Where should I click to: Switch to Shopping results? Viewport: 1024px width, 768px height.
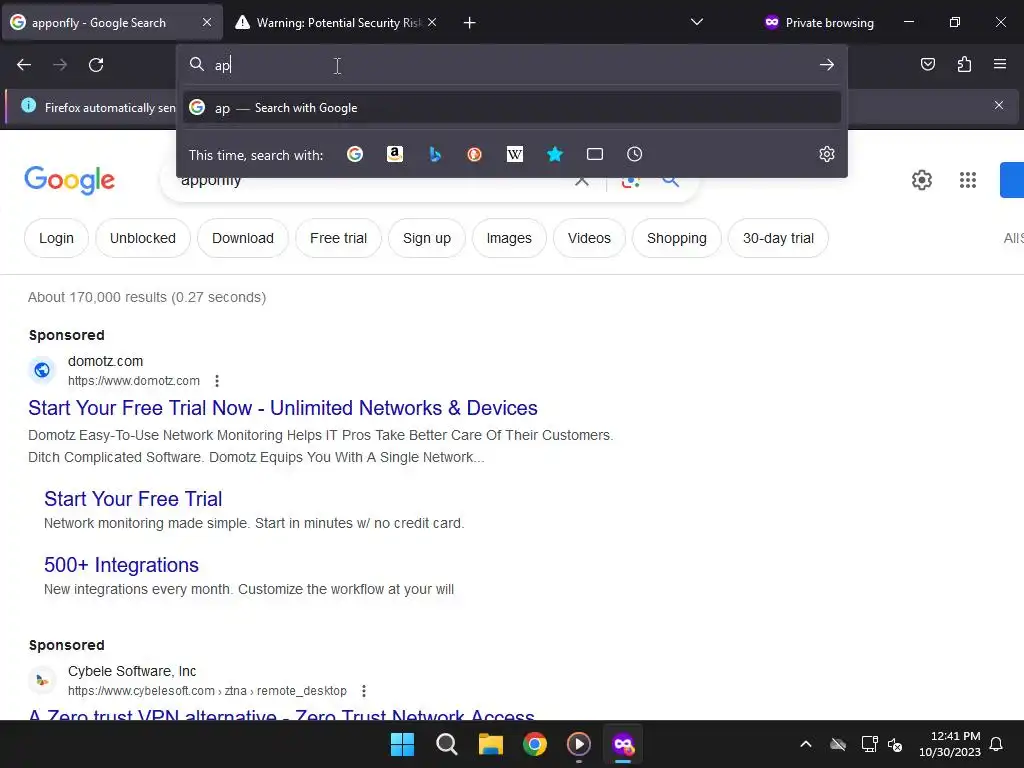coord(677,238)
